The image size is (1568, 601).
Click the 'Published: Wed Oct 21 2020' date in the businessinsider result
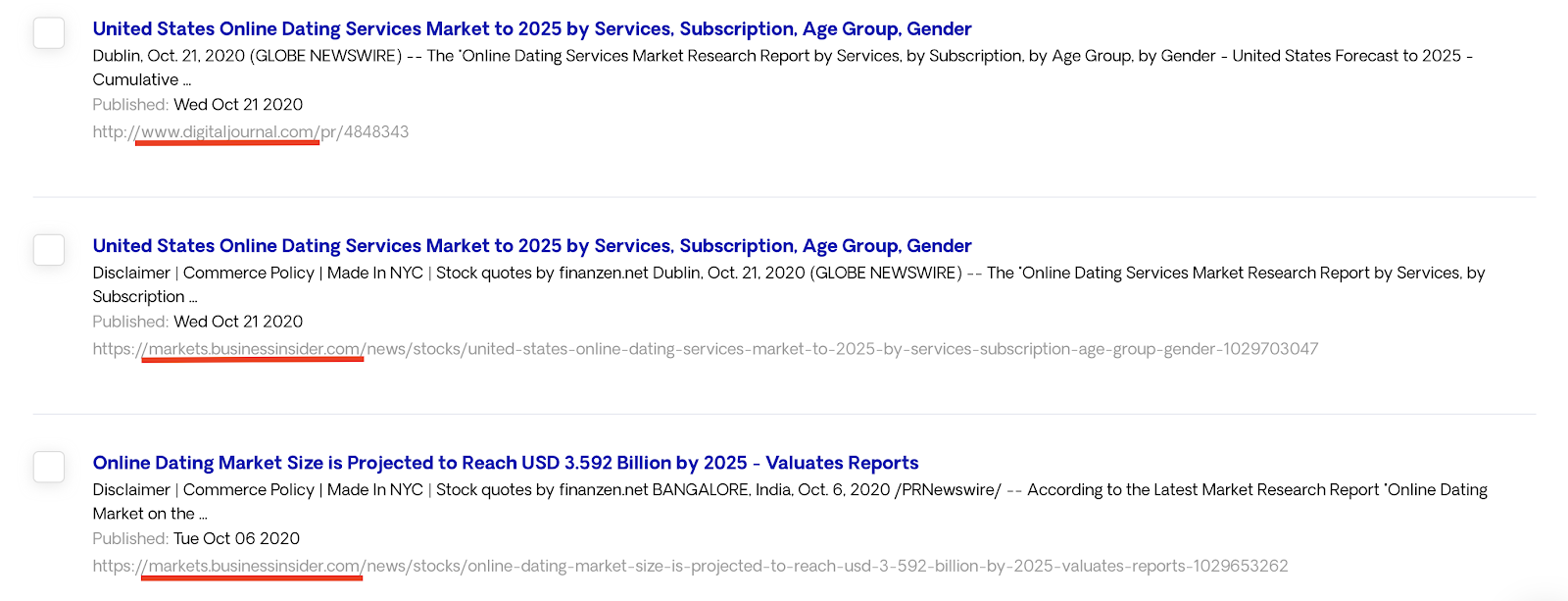point(198,321)
